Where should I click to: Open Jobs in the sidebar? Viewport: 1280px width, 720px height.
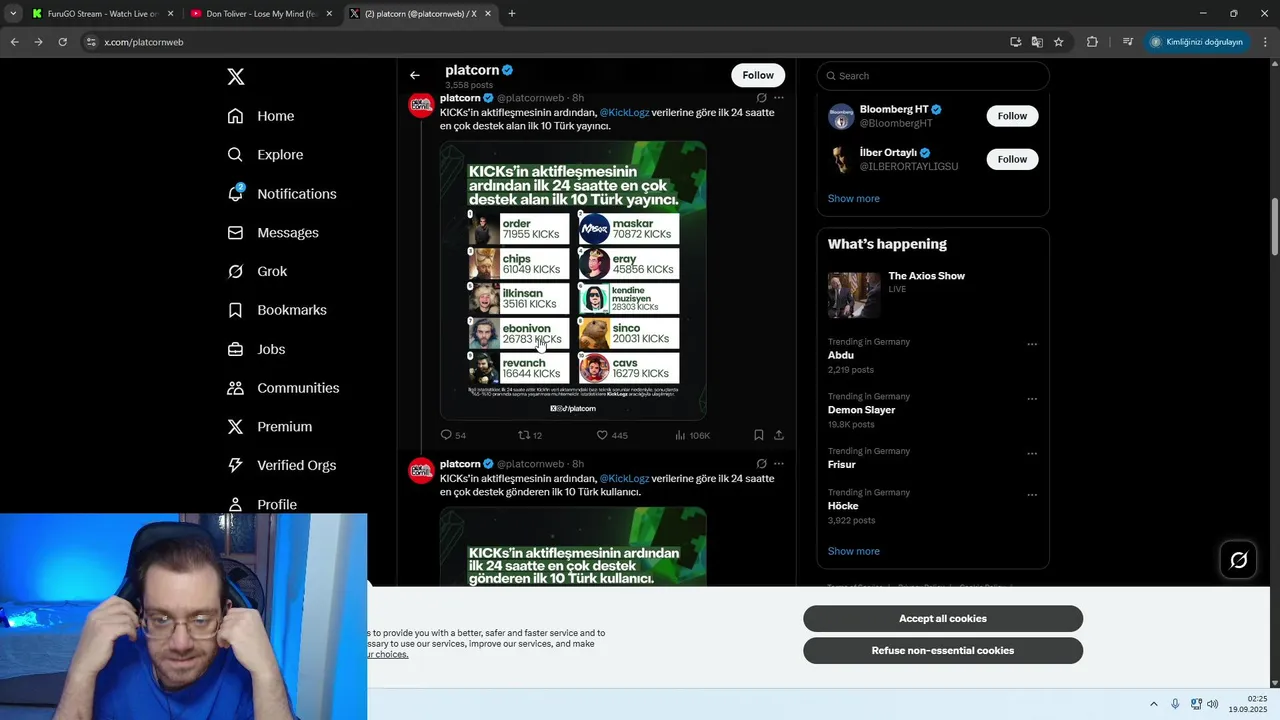tap(256, 349)
